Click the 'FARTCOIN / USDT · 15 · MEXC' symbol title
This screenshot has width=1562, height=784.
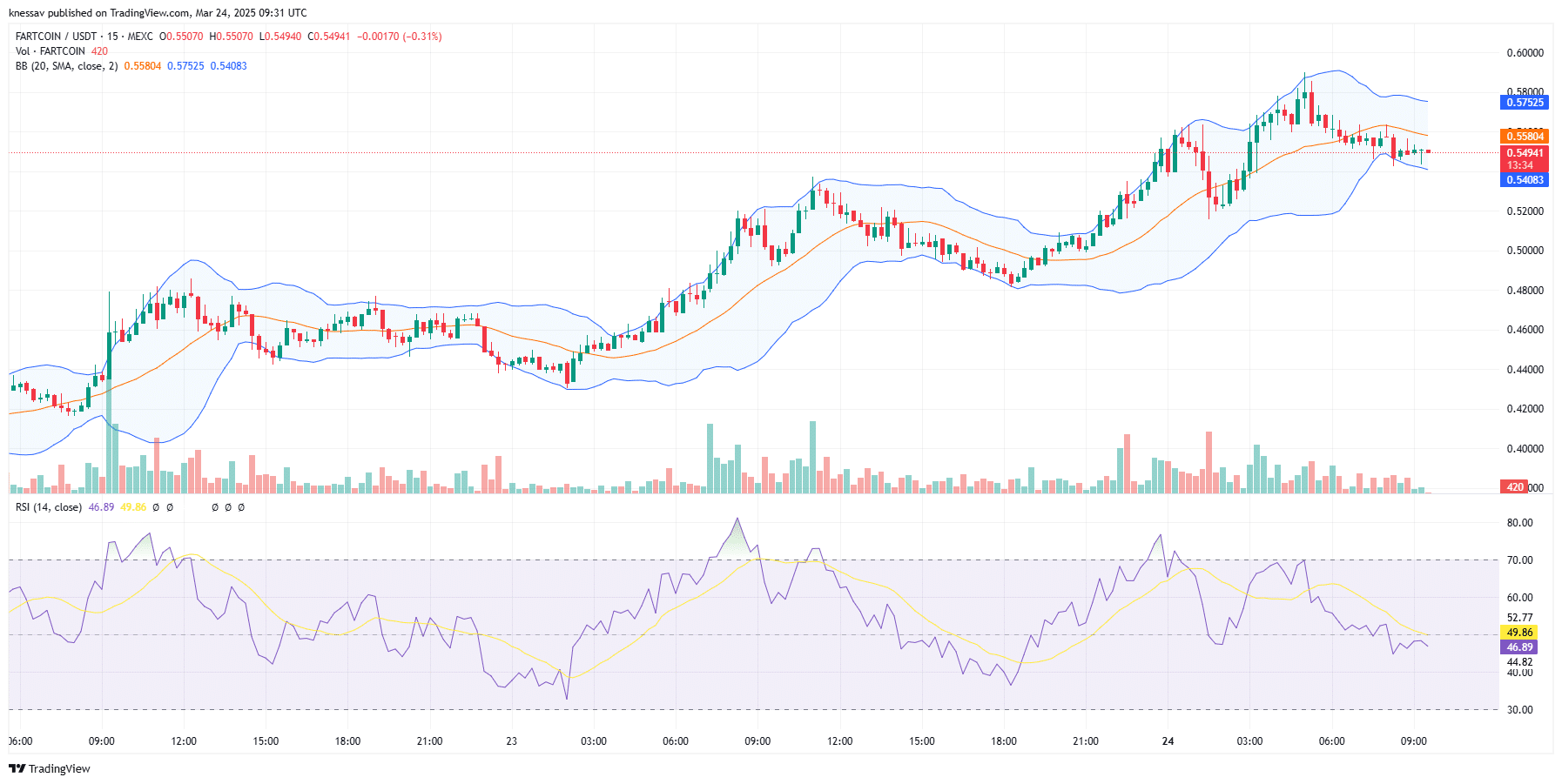point(84,37)
